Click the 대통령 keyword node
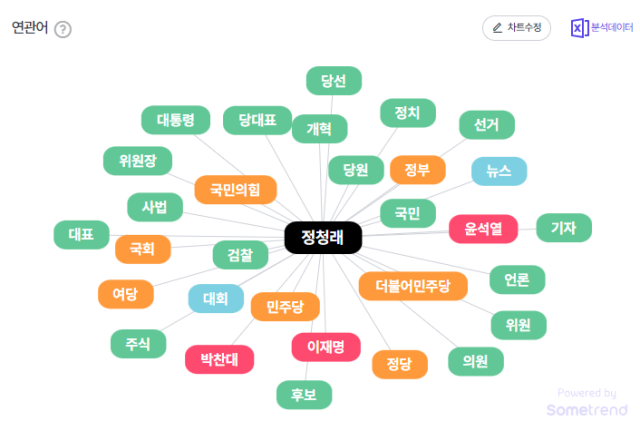This screenshot has height=431, width=640. click(176, 120)
